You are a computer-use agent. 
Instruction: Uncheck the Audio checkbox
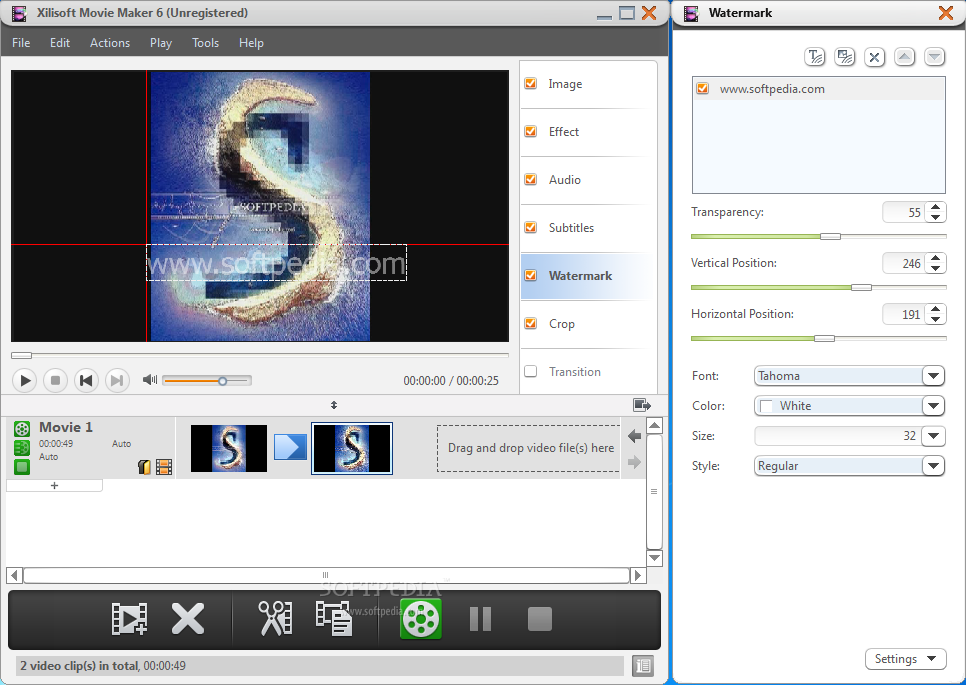530,179
